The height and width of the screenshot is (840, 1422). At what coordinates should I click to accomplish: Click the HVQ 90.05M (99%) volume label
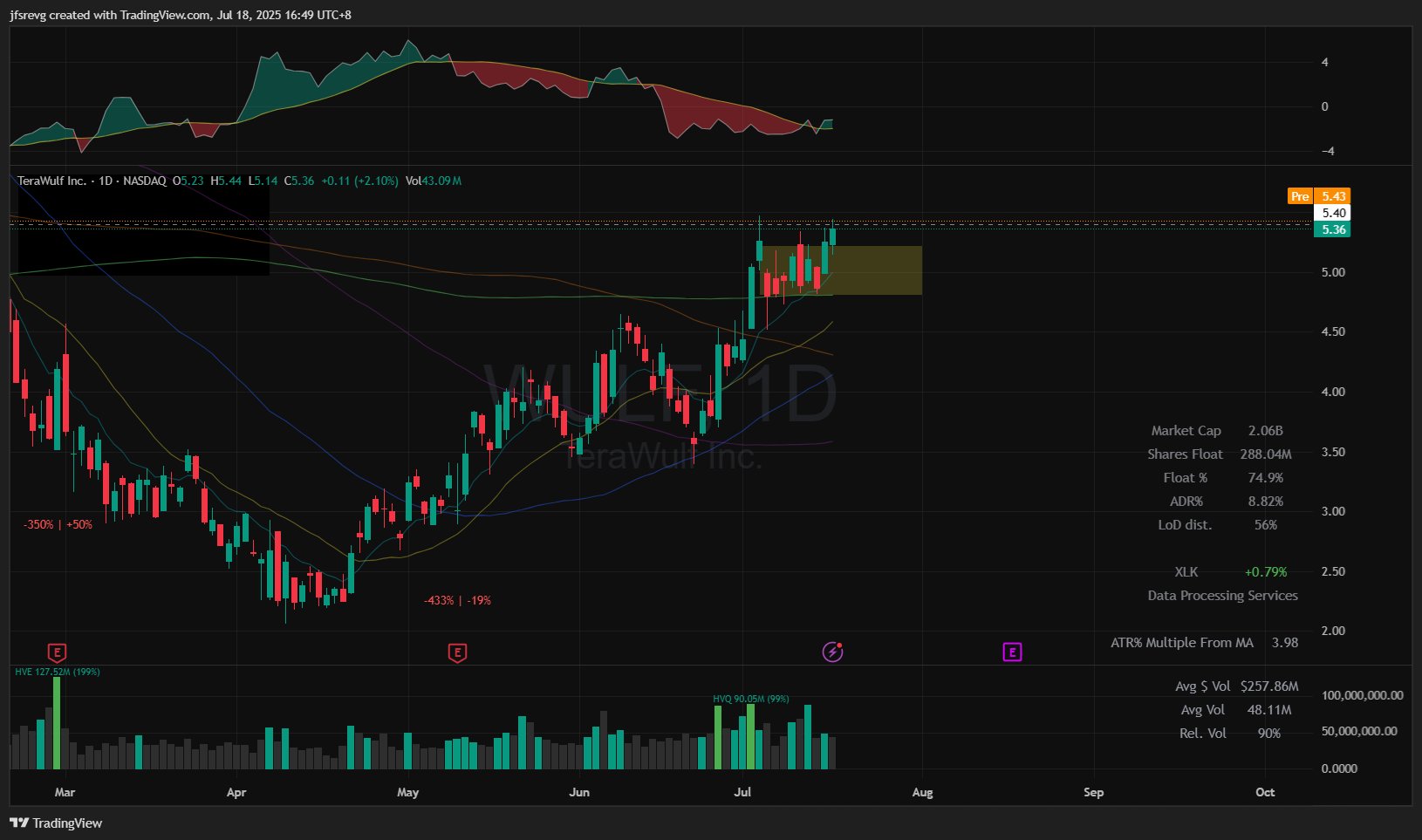click(x=751, y=699)
